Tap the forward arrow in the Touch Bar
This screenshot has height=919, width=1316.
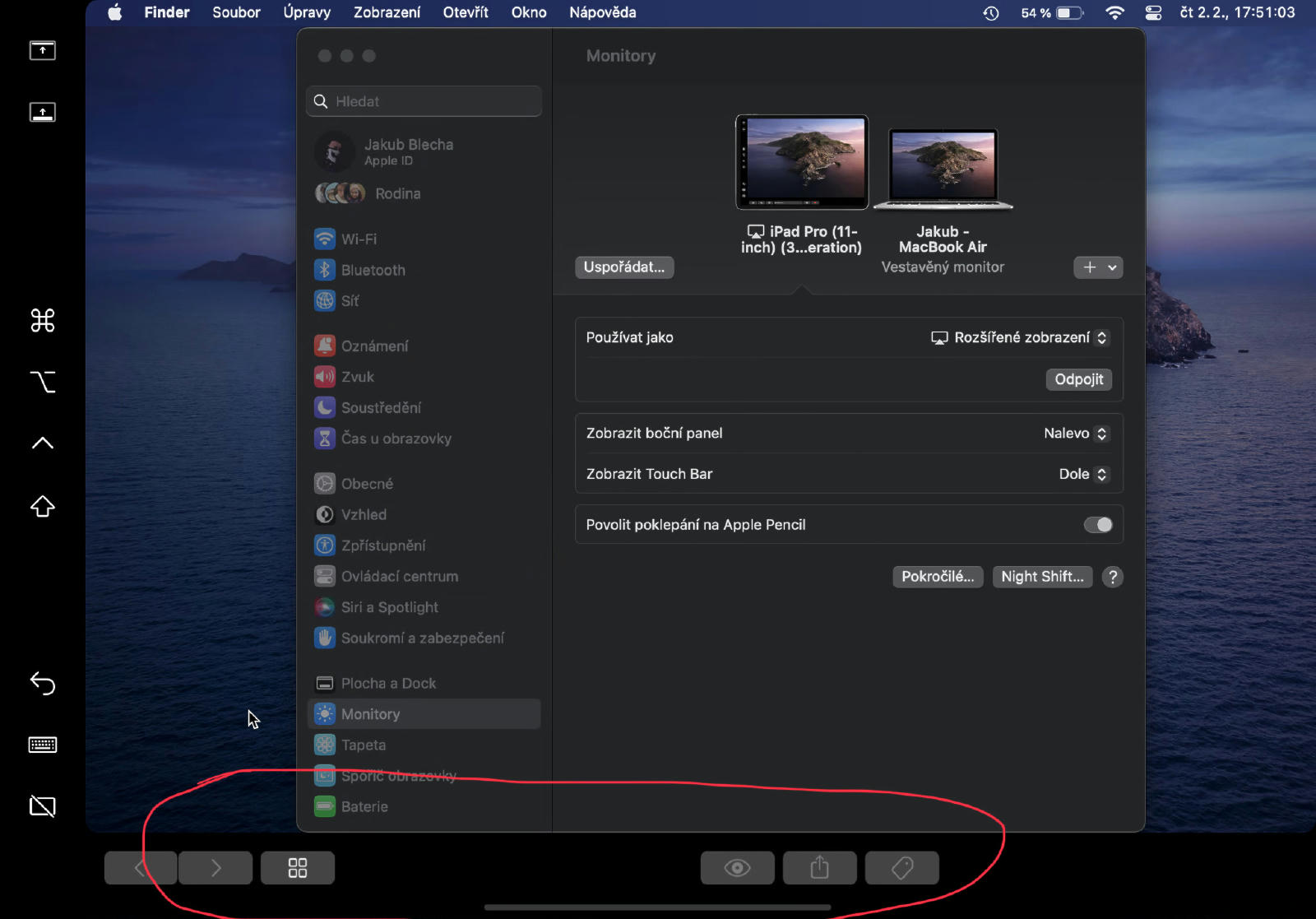pyautogui.click(x=215, y=868)
